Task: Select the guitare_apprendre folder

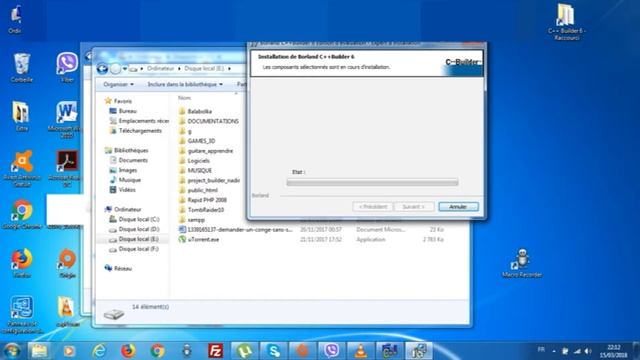Action: coord(206,151)
